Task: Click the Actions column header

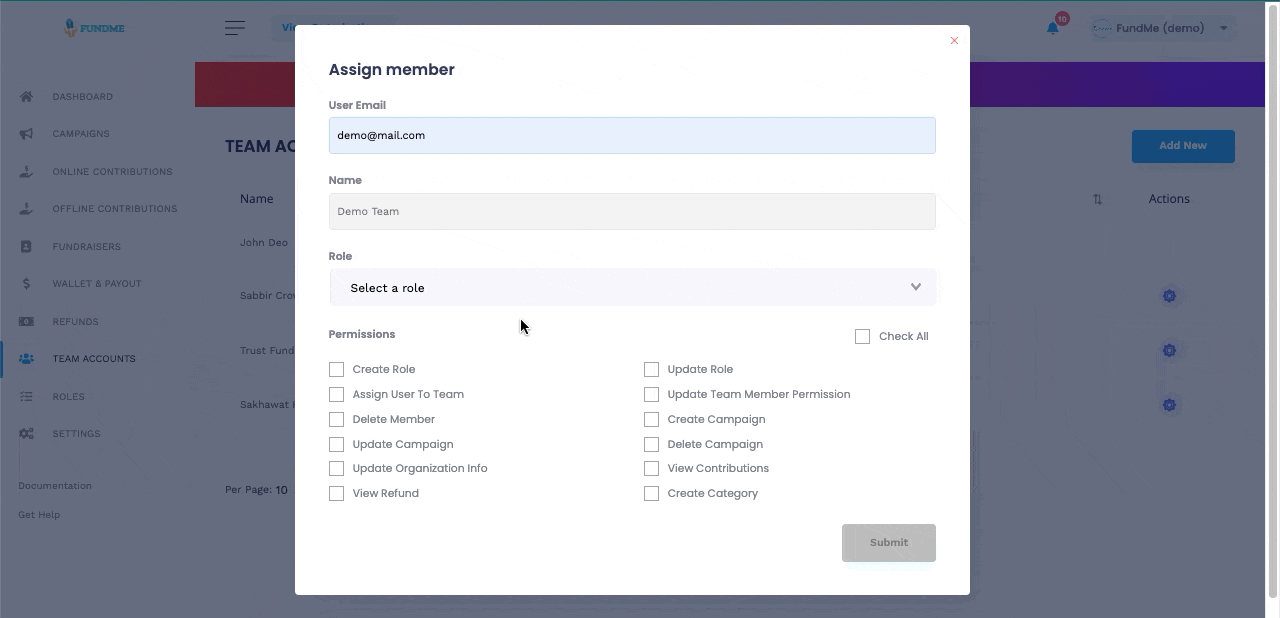Action: click(x=1169, y=199)
